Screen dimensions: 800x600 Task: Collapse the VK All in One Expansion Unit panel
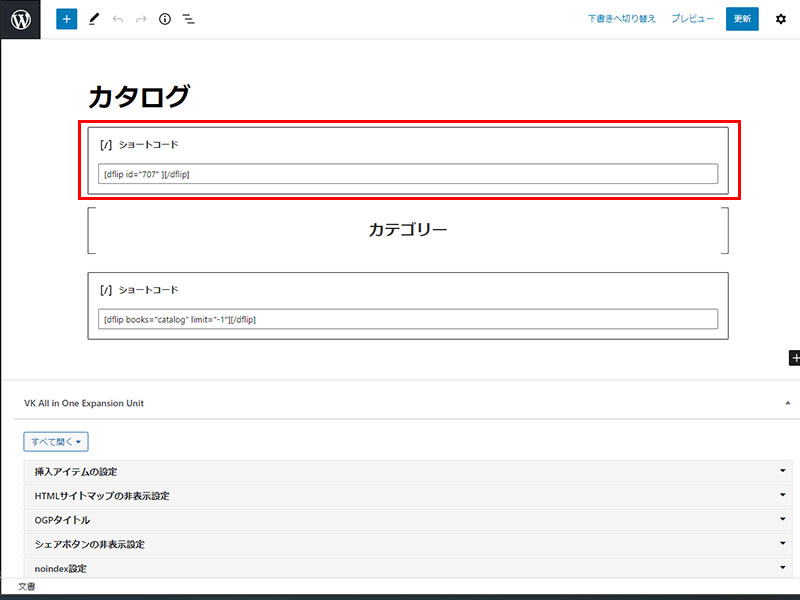pyautogui.click(x=787, y=403)
